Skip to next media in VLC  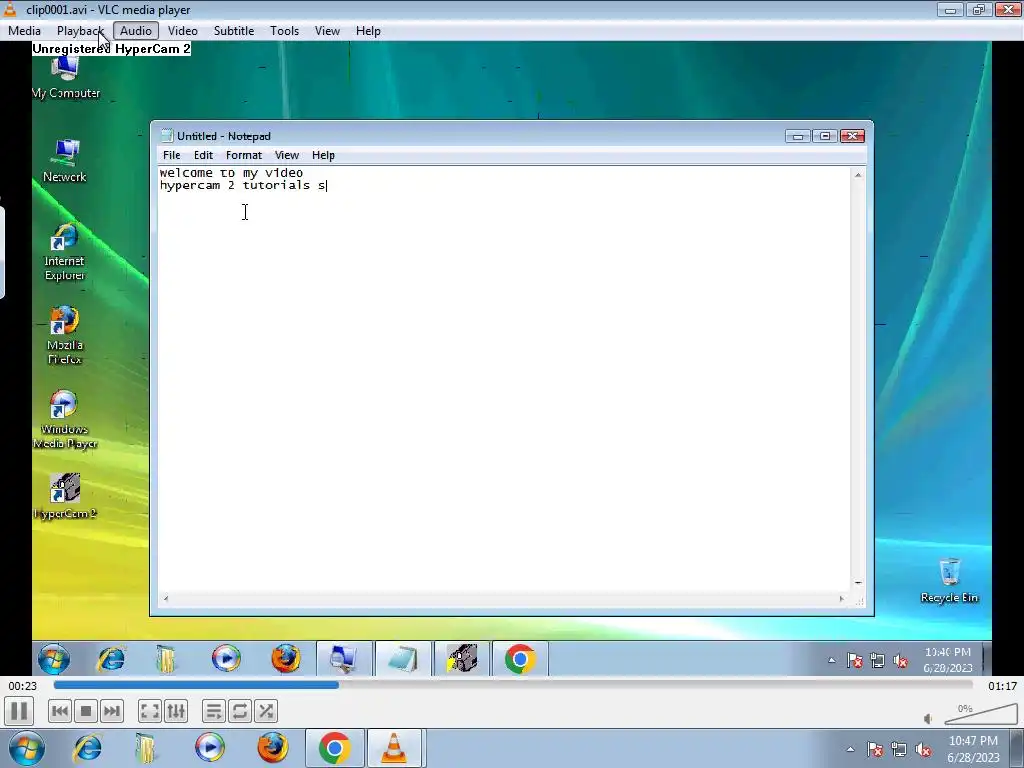click(x=112, y=711)
